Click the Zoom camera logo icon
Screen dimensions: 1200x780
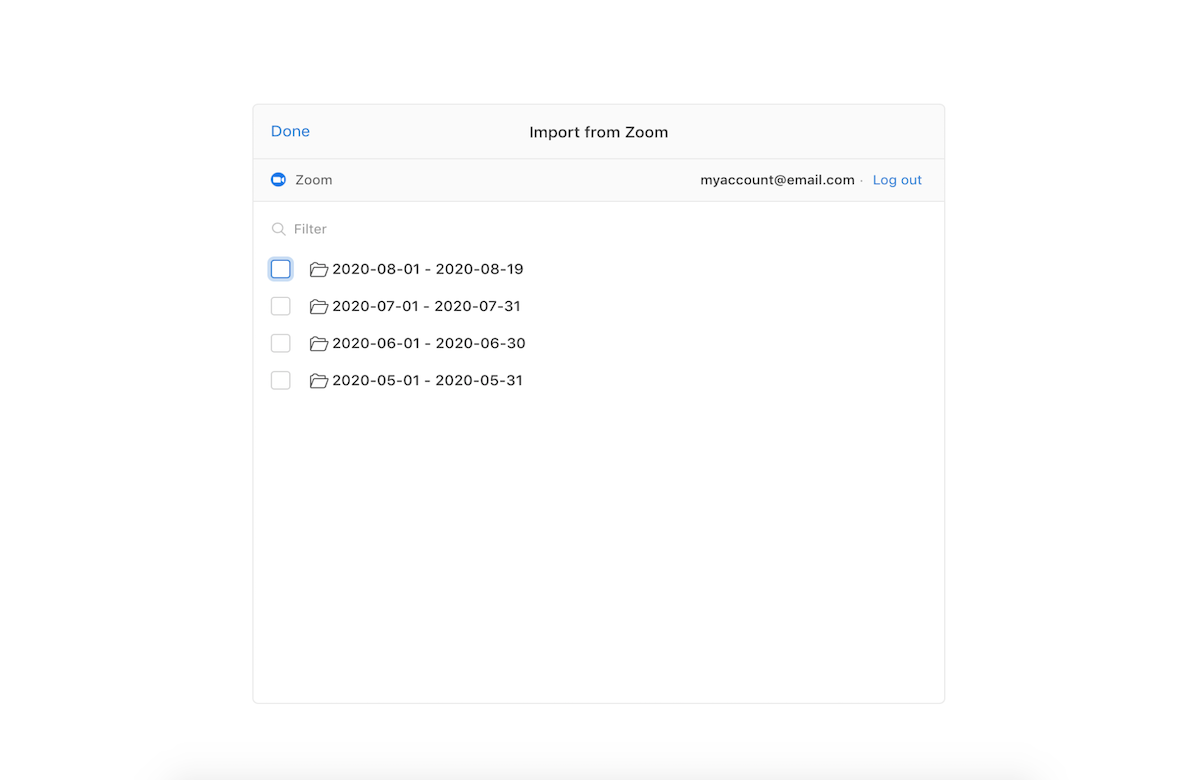pyautogui.click(x=278, y=180)
